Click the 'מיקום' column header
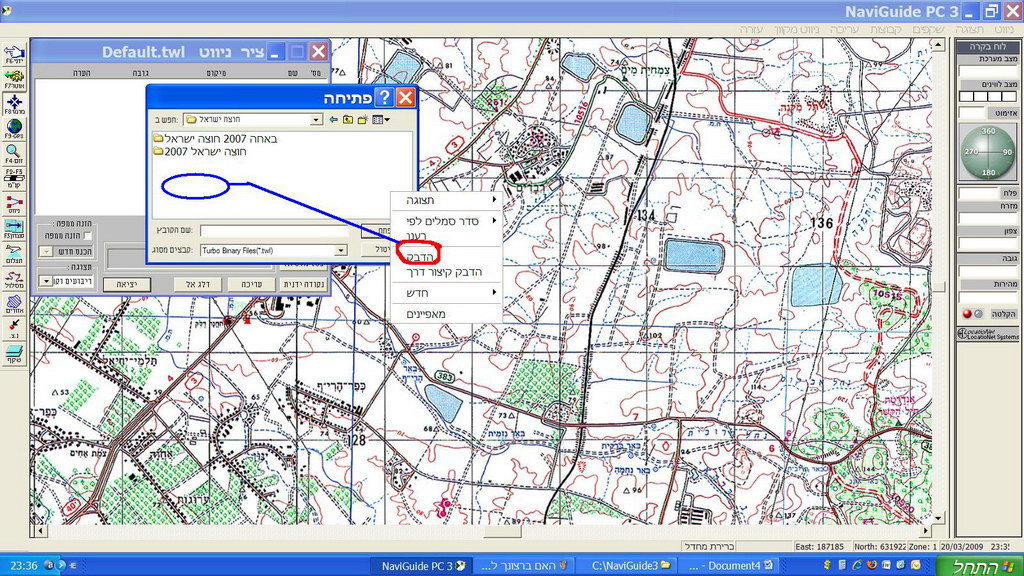Screen dimensions: 1024x576 [216, 73]
